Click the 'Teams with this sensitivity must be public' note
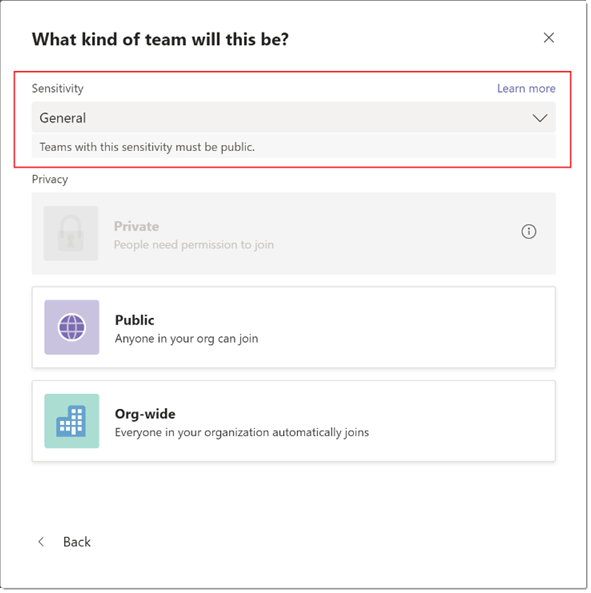The height and width of the screenshot is (593, 591). pyautogui.click(x=147, y=147)
